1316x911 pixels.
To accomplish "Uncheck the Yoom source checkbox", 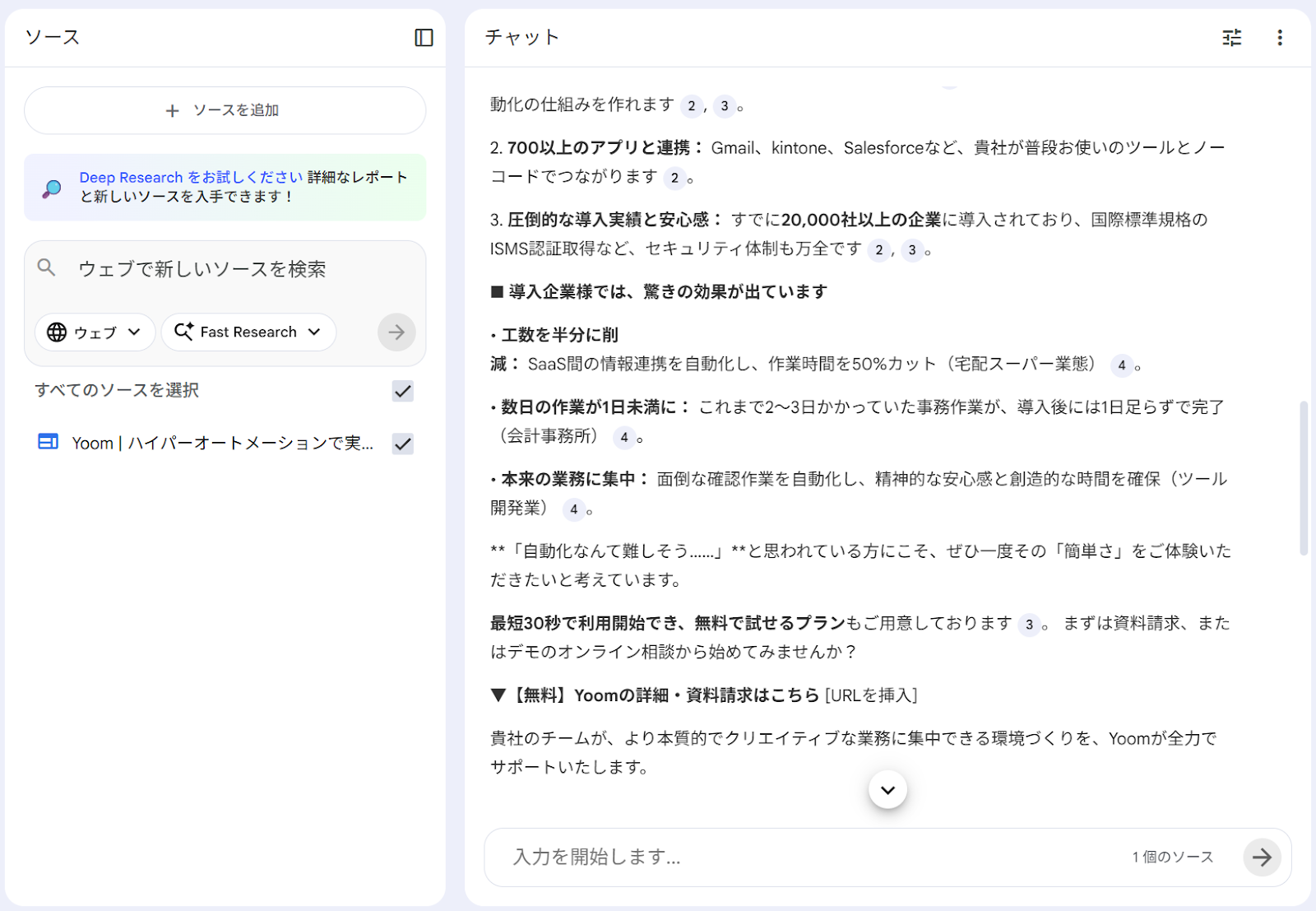I will tap(402, 444).
